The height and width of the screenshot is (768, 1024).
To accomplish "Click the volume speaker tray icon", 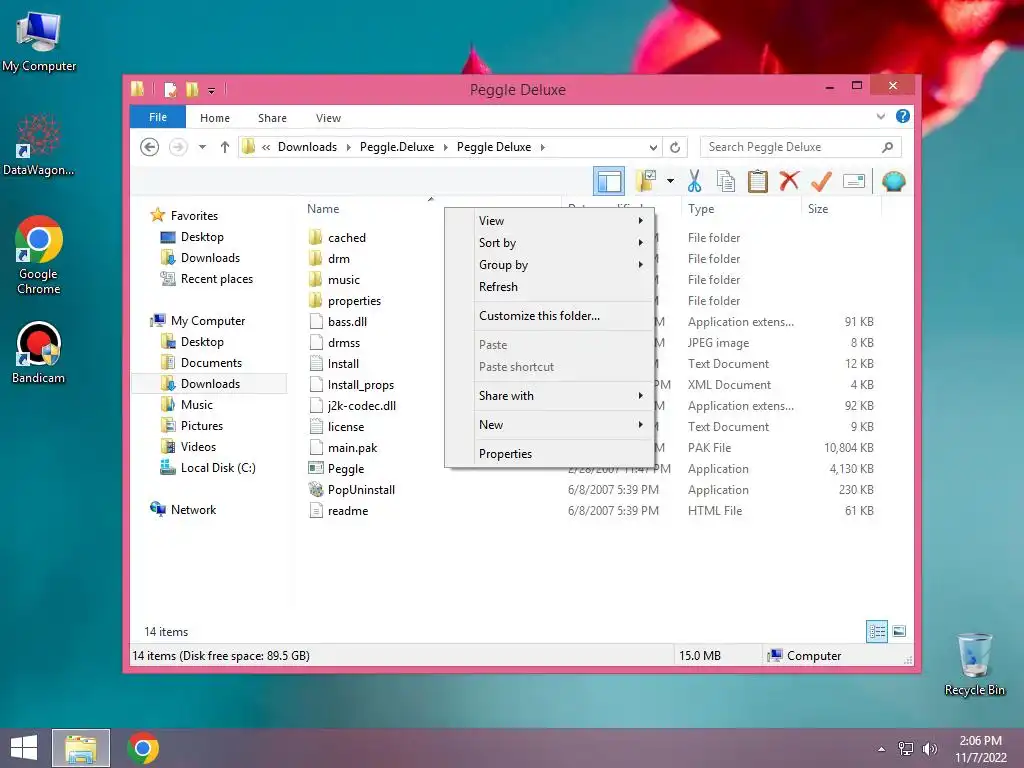I will pos(929,748).
